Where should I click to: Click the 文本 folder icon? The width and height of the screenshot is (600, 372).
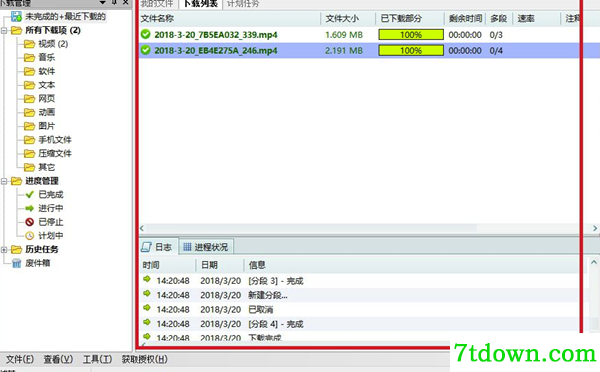[29, 85]
